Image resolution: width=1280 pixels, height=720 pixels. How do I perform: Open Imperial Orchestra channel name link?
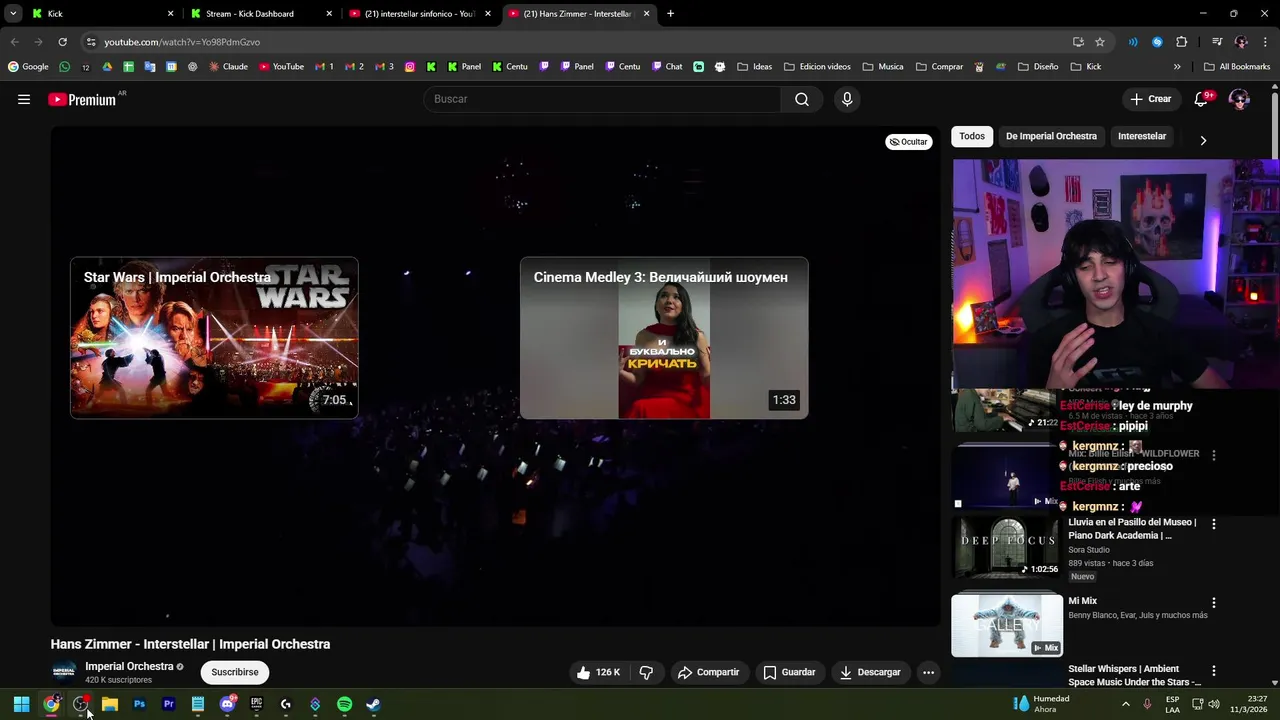[x=129, y=666]
